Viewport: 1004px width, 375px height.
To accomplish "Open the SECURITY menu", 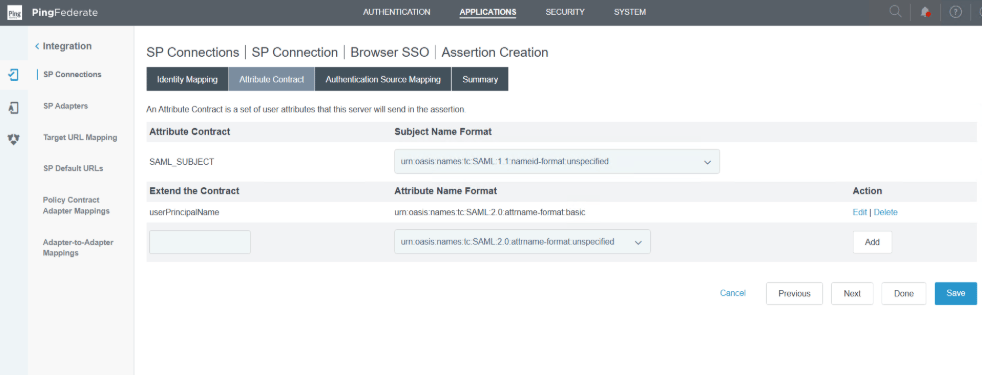I will [x=565, y=12].
